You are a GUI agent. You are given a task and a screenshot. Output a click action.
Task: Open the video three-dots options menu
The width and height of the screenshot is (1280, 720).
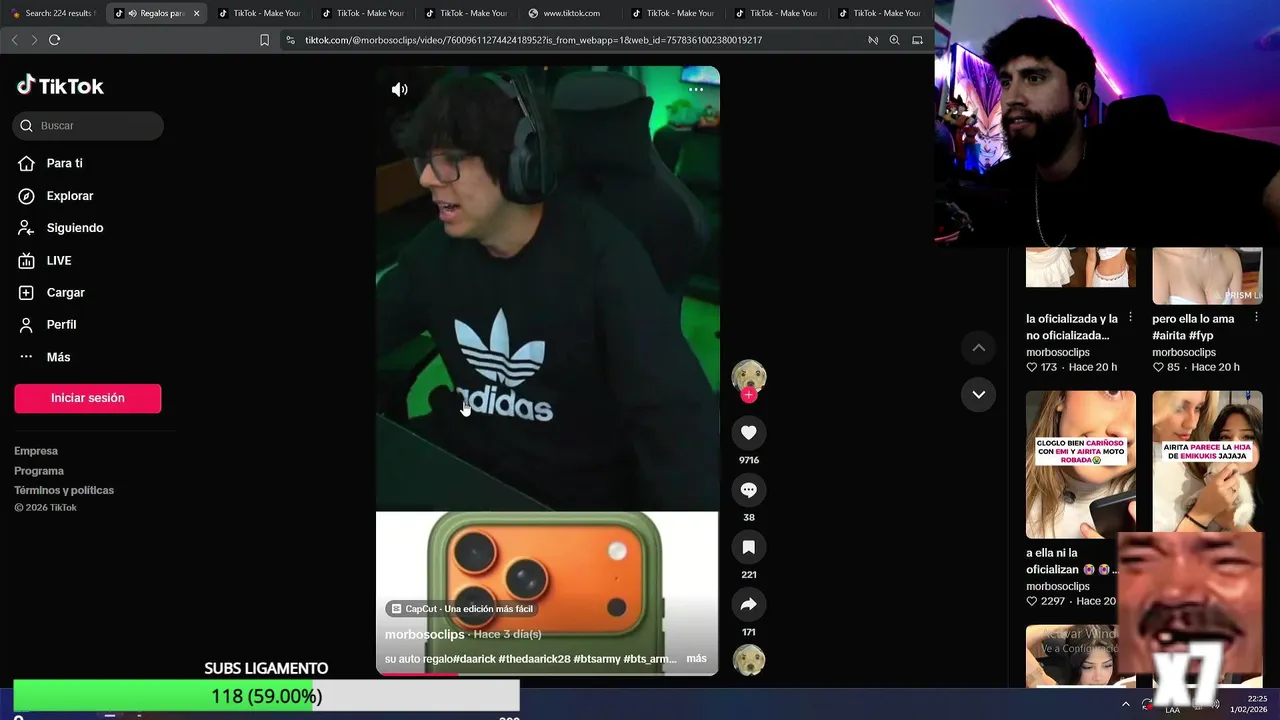(696, 89)
